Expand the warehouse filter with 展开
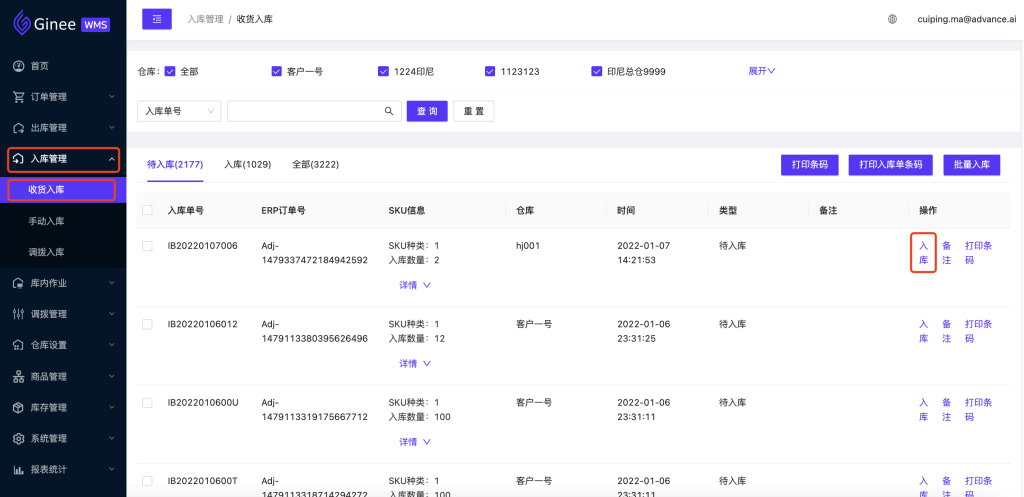 pyautogui.click(x=761, y=71)
